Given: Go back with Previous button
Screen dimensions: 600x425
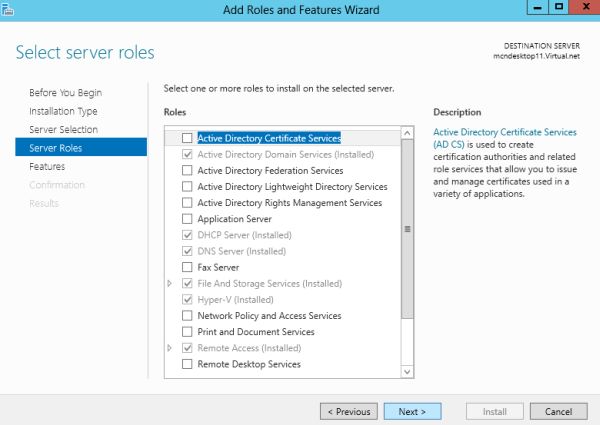Looking at the screenshot, I should tap(348, 411).
